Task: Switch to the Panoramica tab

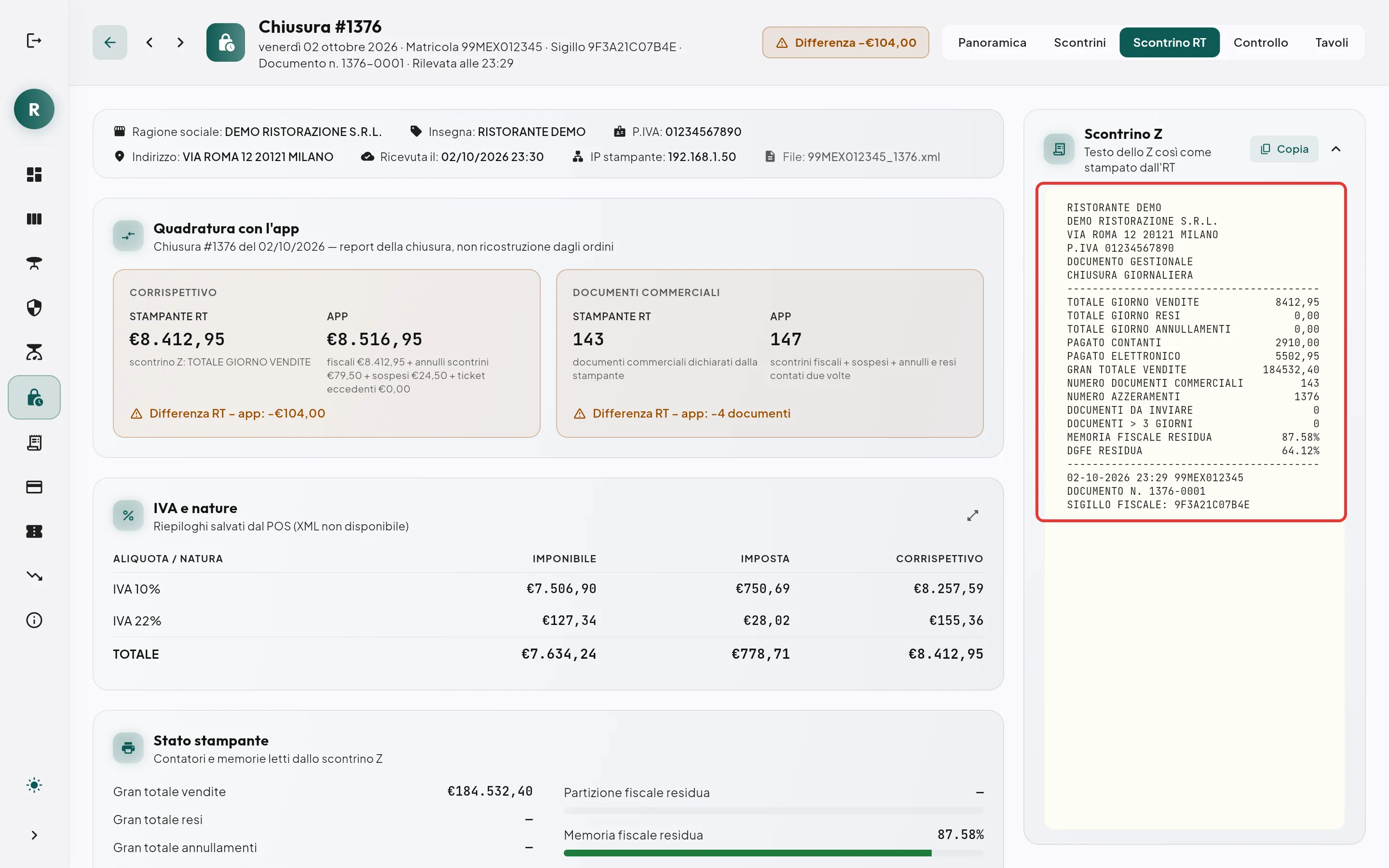Action: click(992, 42)
